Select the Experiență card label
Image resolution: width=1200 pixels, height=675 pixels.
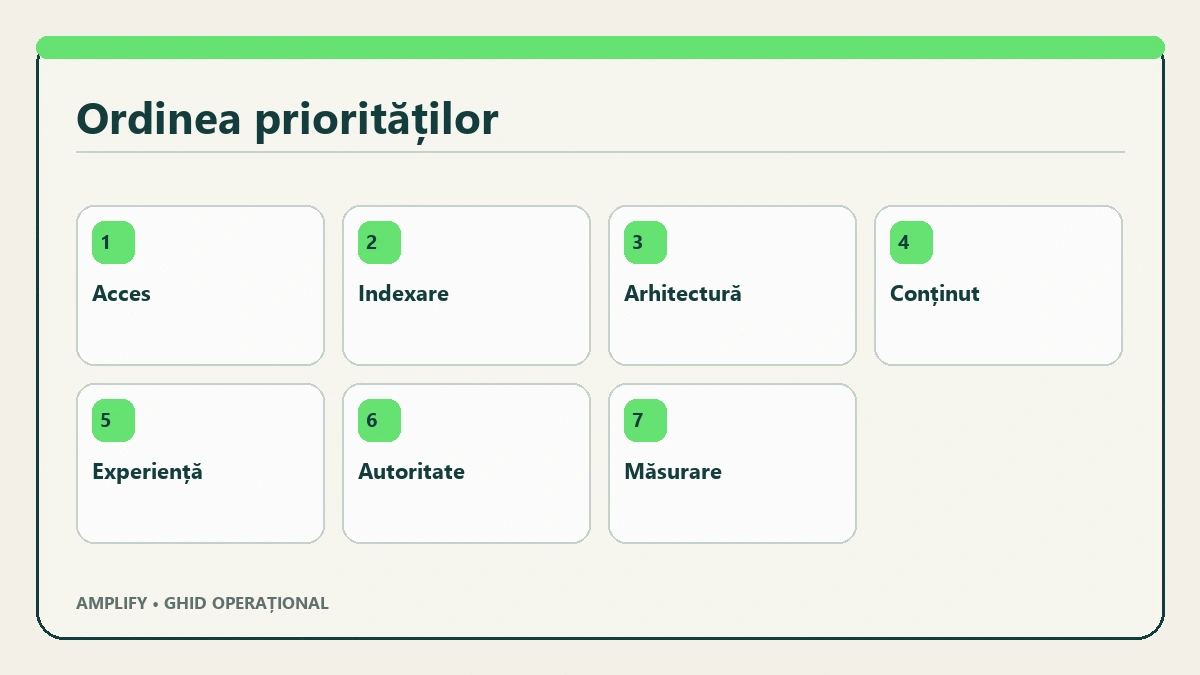coord(147,472)
